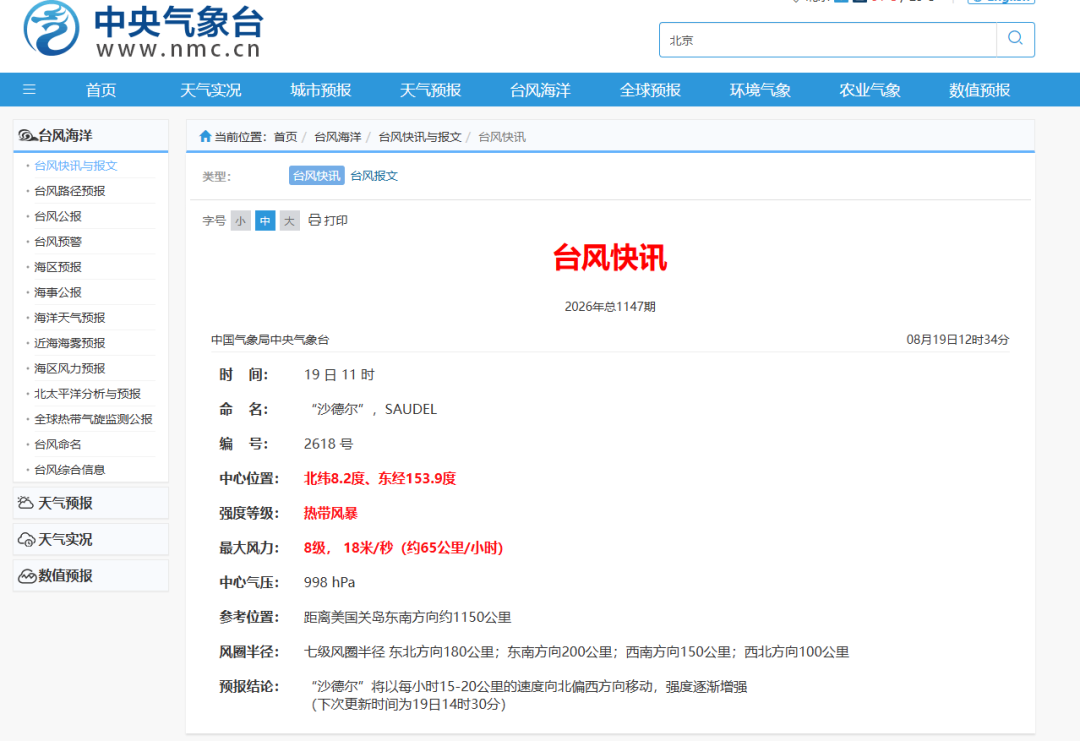Click the red position 北纬8.2度、东经153.9度
1080x741 pixels.
[380, 479]
